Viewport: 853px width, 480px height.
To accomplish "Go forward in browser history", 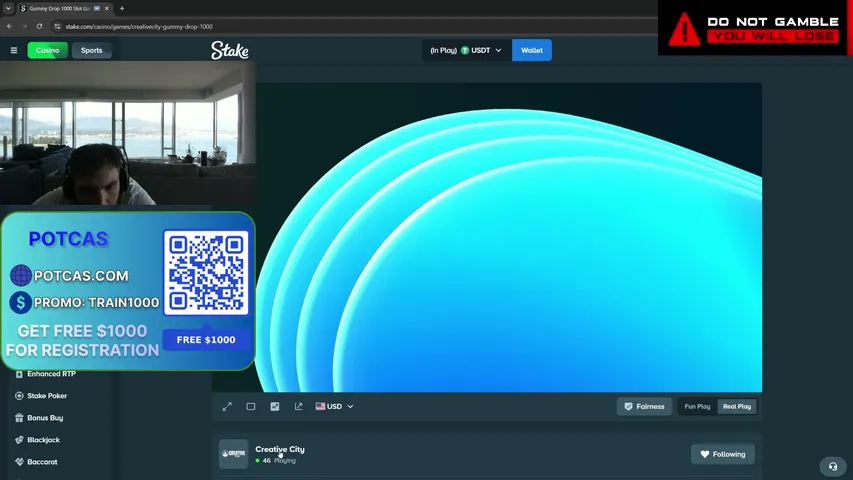I will click(x=24, y=26).
